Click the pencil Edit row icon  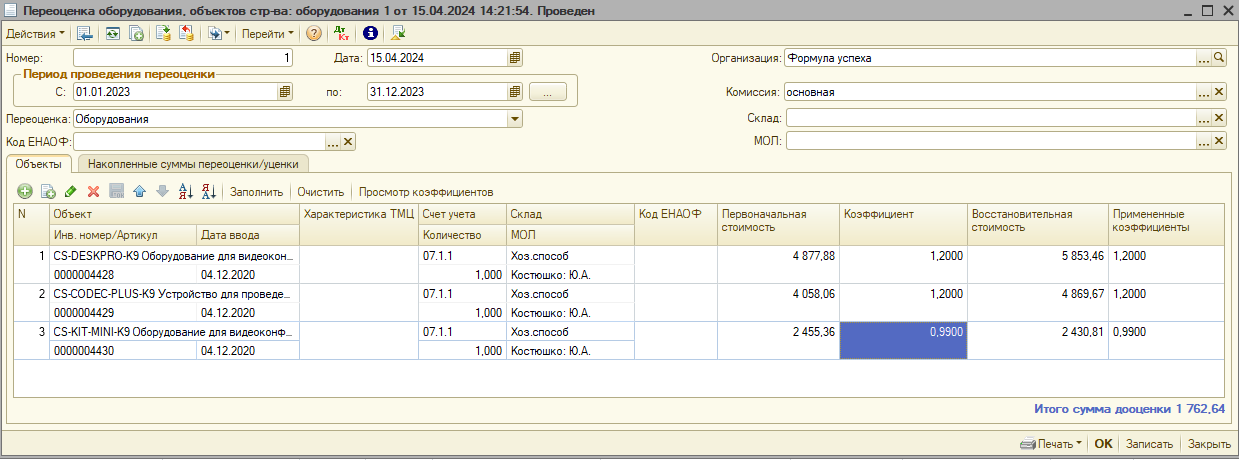[70, 191]
